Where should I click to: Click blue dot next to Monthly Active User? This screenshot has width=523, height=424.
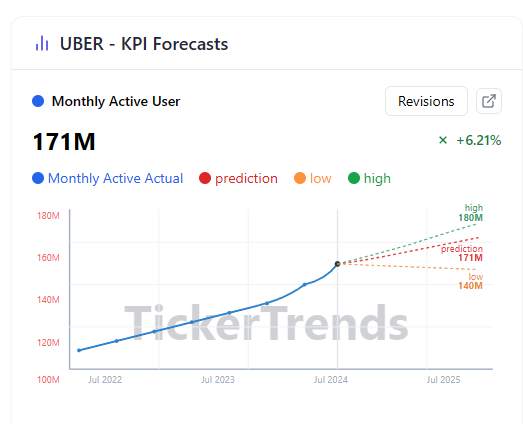click(x=38, y=101)
